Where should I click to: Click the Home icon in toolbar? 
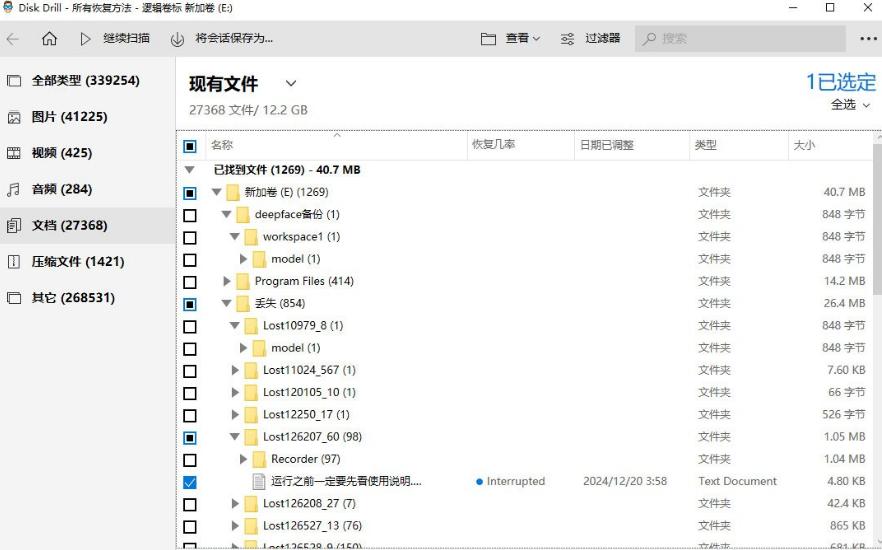click(x=49, y=39)
